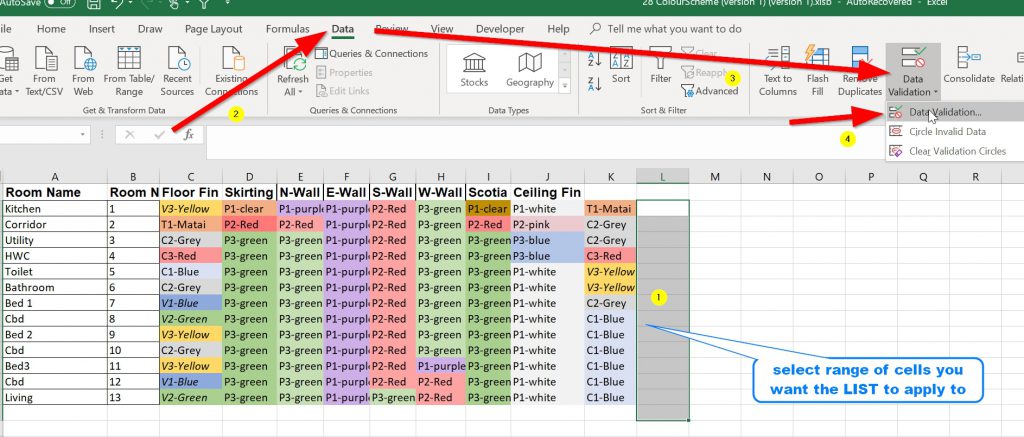Run Flash Fill
Image resolution: width=1024 pixels, height=437 pixels.
(817, 68)
